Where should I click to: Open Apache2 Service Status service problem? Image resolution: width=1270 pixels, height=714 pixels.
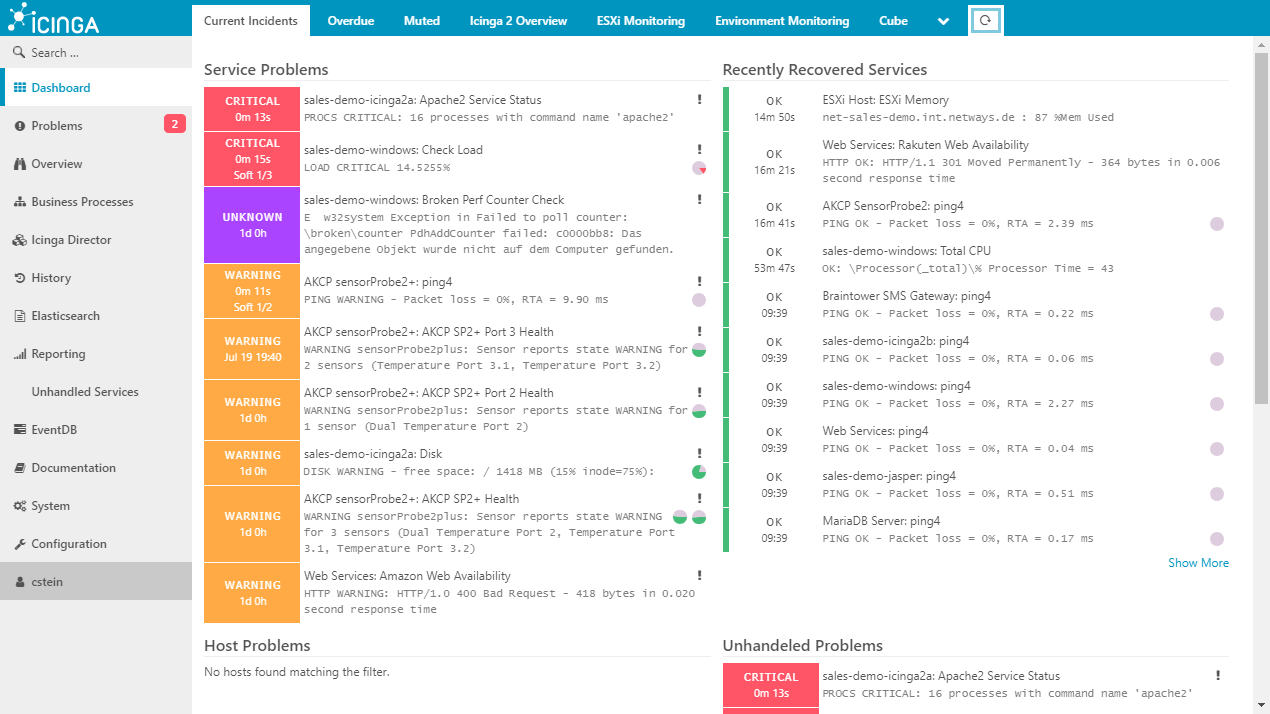click(422, 100)
